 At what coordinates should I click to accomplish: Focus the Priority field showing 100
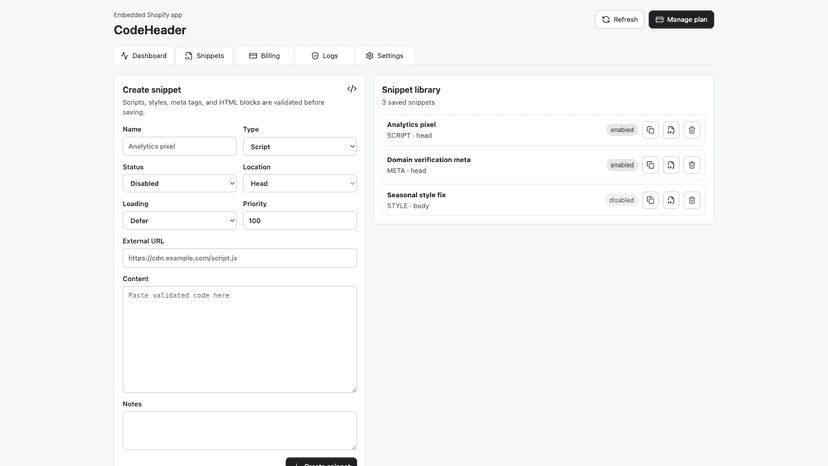click(x=299, y=220)
